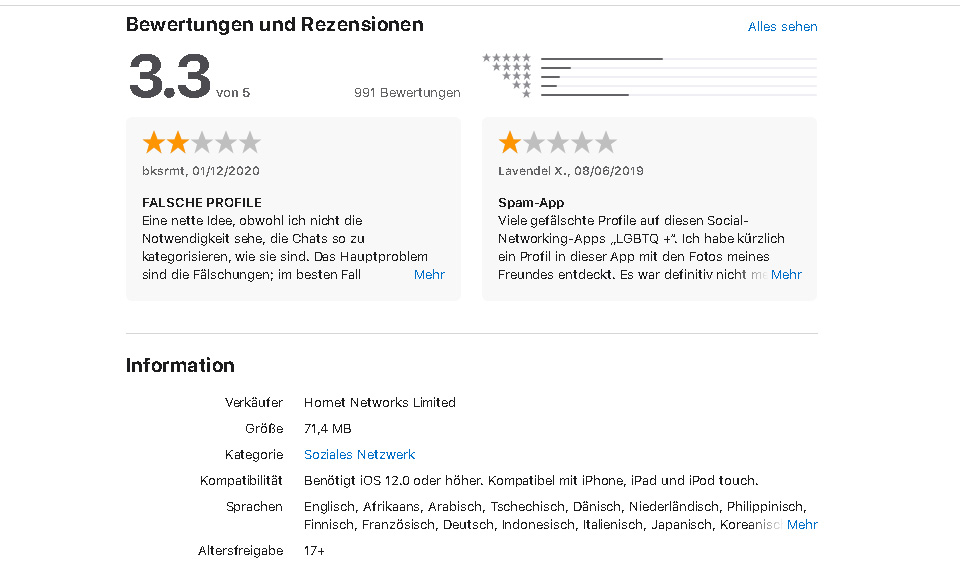Click the 3.3 average rating number

pos(170,78)
